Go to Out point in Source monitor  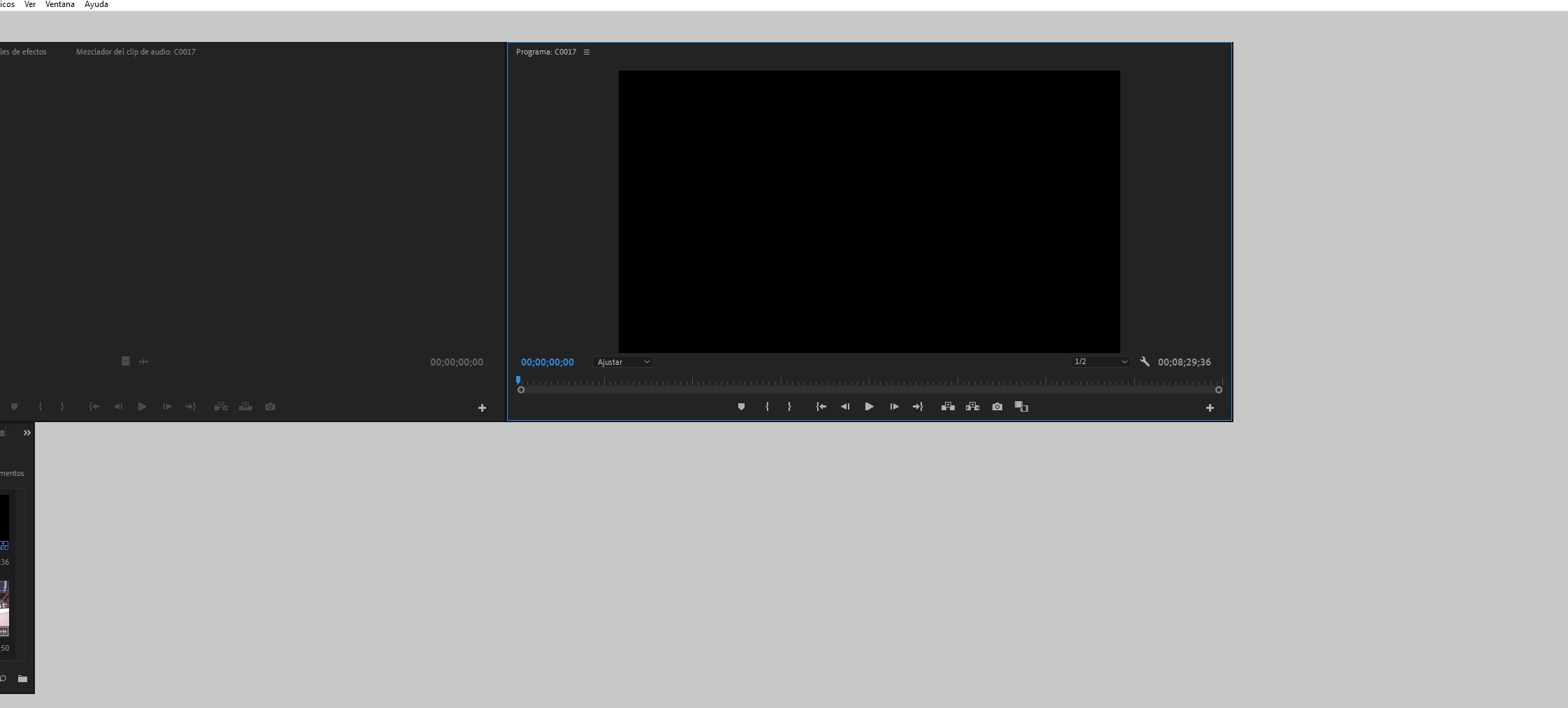[191, 407]
